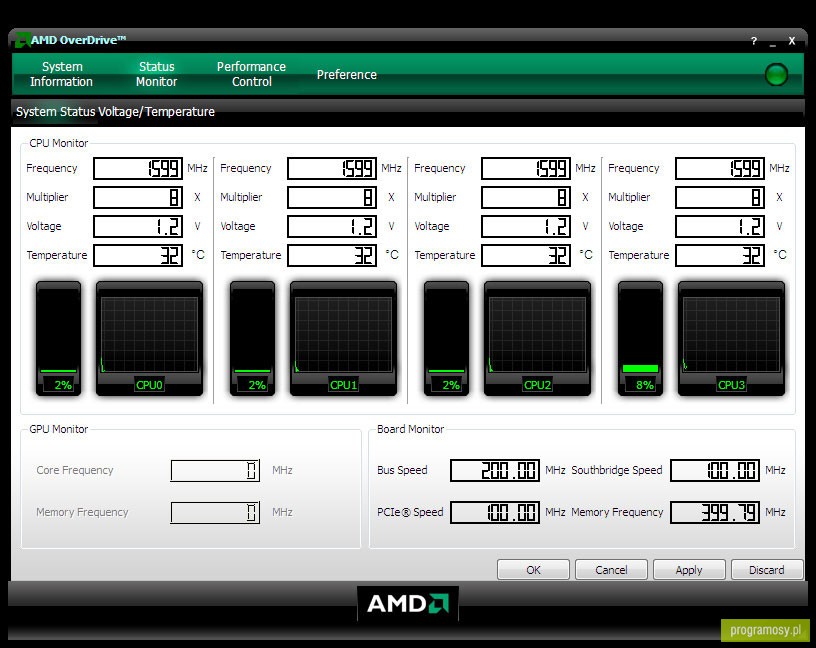Click the CPU1 voltage field

tap(332, 226)
